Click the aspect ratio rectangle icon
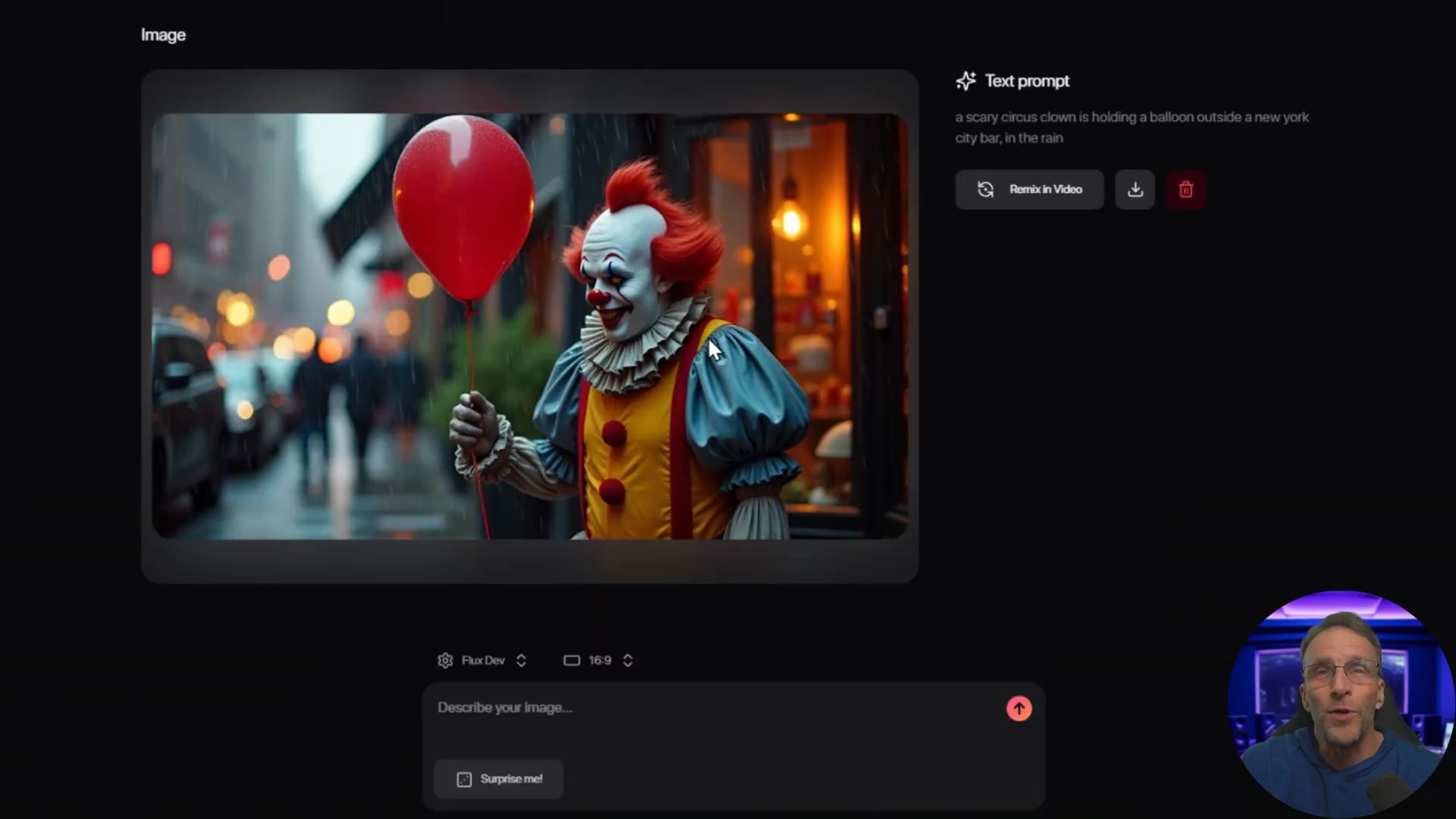The height and width of the screenshot is (819, 1456). coord(571,661)
